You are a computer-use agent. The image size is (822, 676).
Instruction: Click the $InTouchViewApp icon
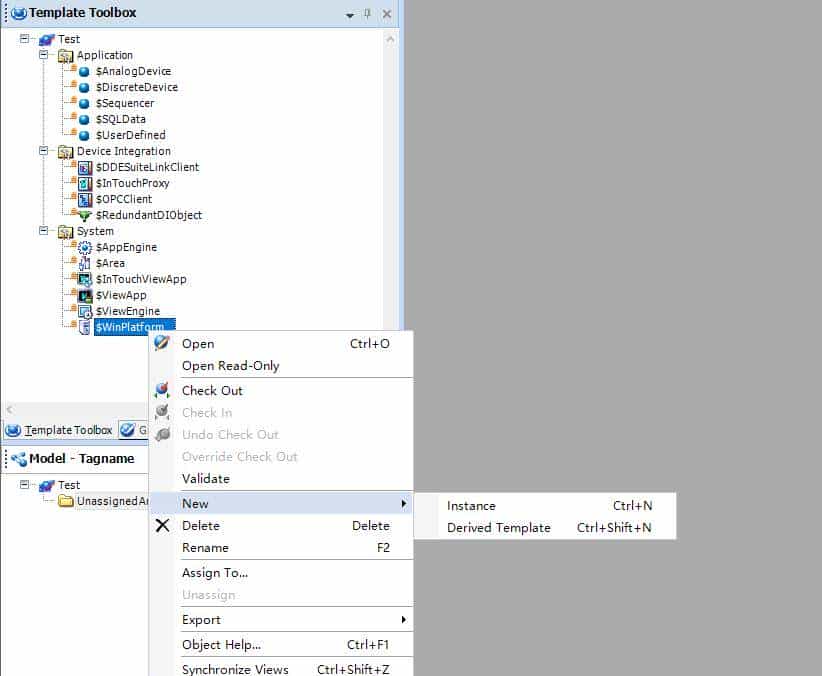pyautogui.click(x=84, y=279)
